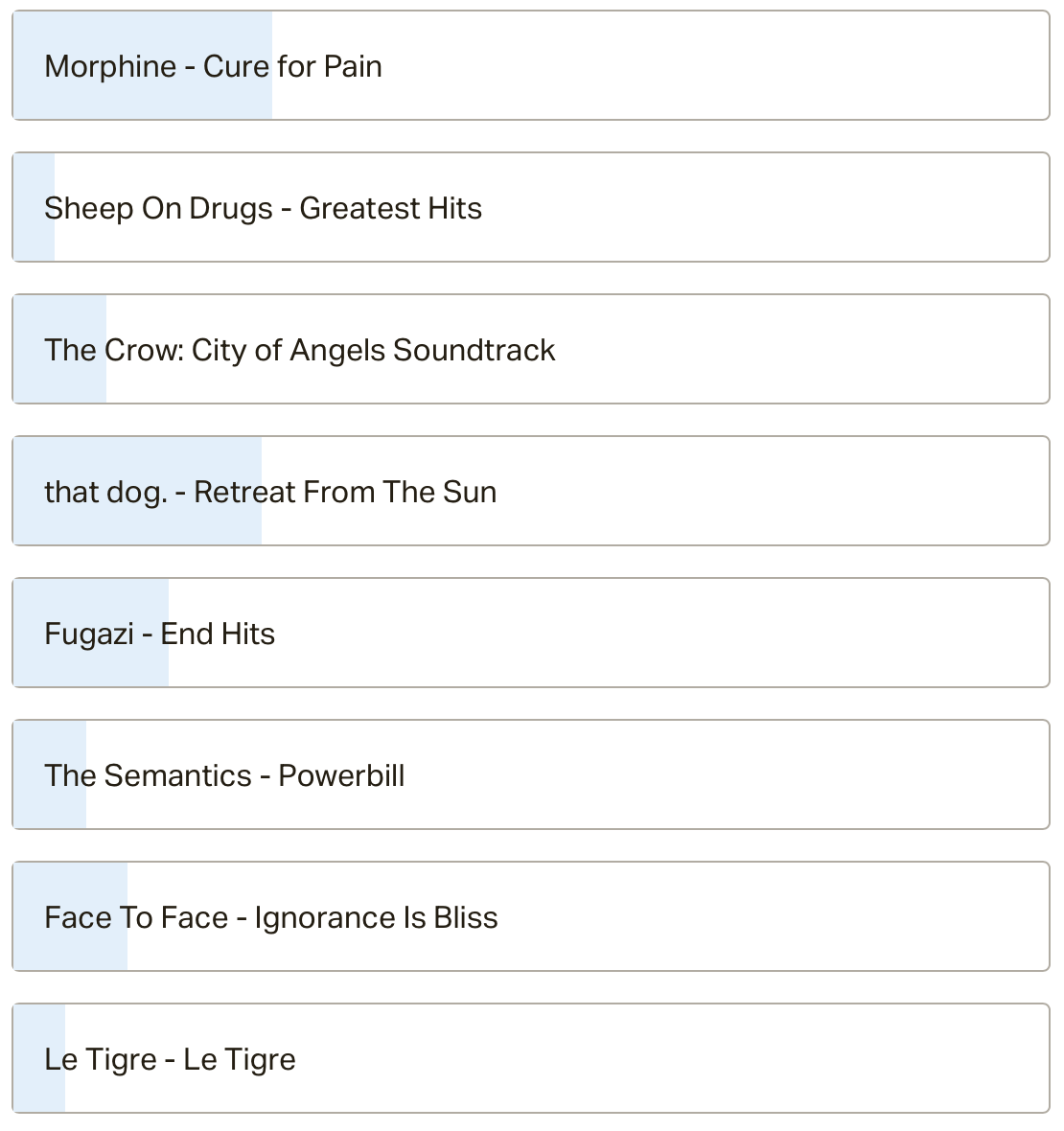Pick that dog. - Retreat From The Sun

(531, 491)
